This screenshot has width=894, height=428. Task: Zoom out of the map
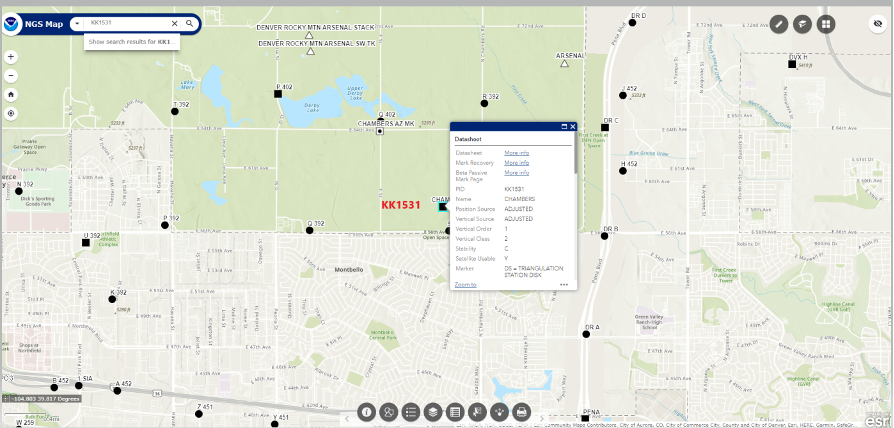click(11, 75)
